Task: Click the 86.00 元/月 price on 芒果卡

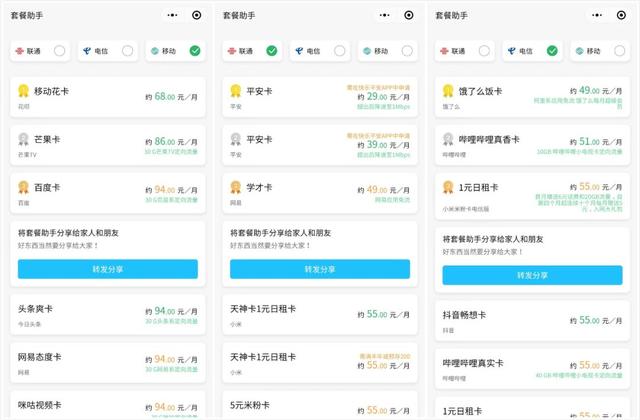Action: [x=171, y=141]
